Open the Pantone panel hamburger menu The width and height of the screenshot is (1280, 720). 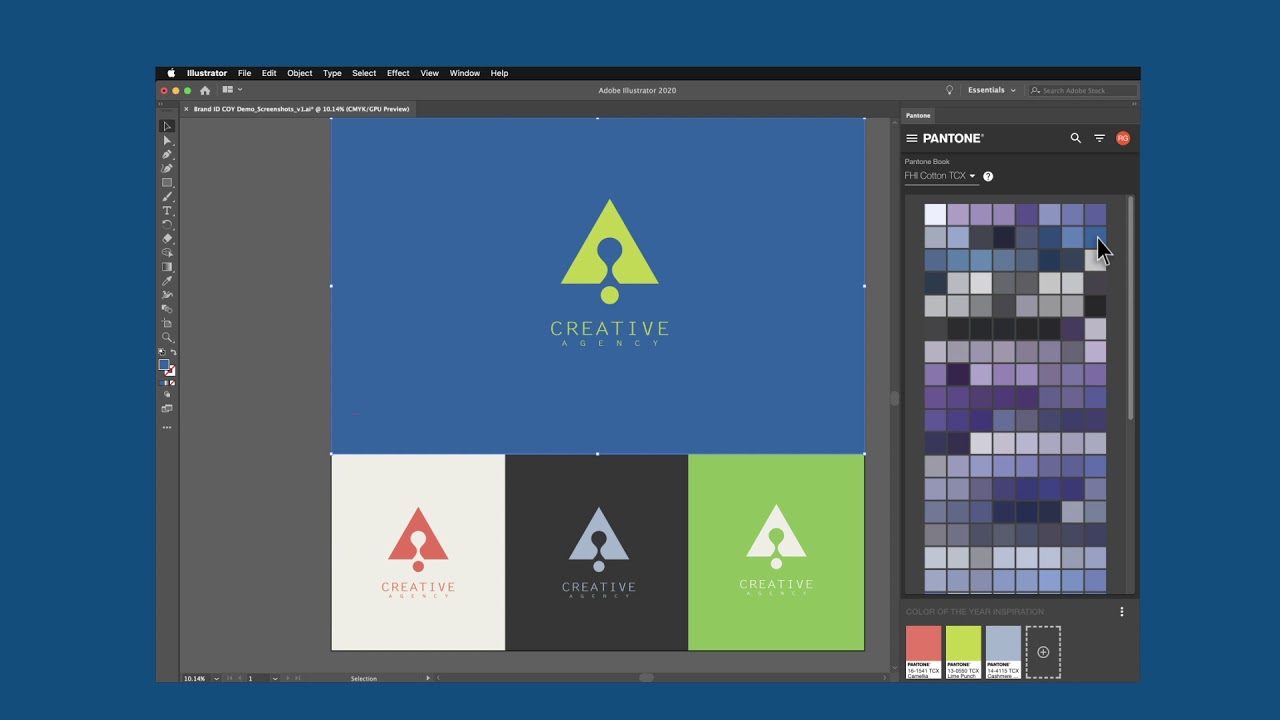911,138
